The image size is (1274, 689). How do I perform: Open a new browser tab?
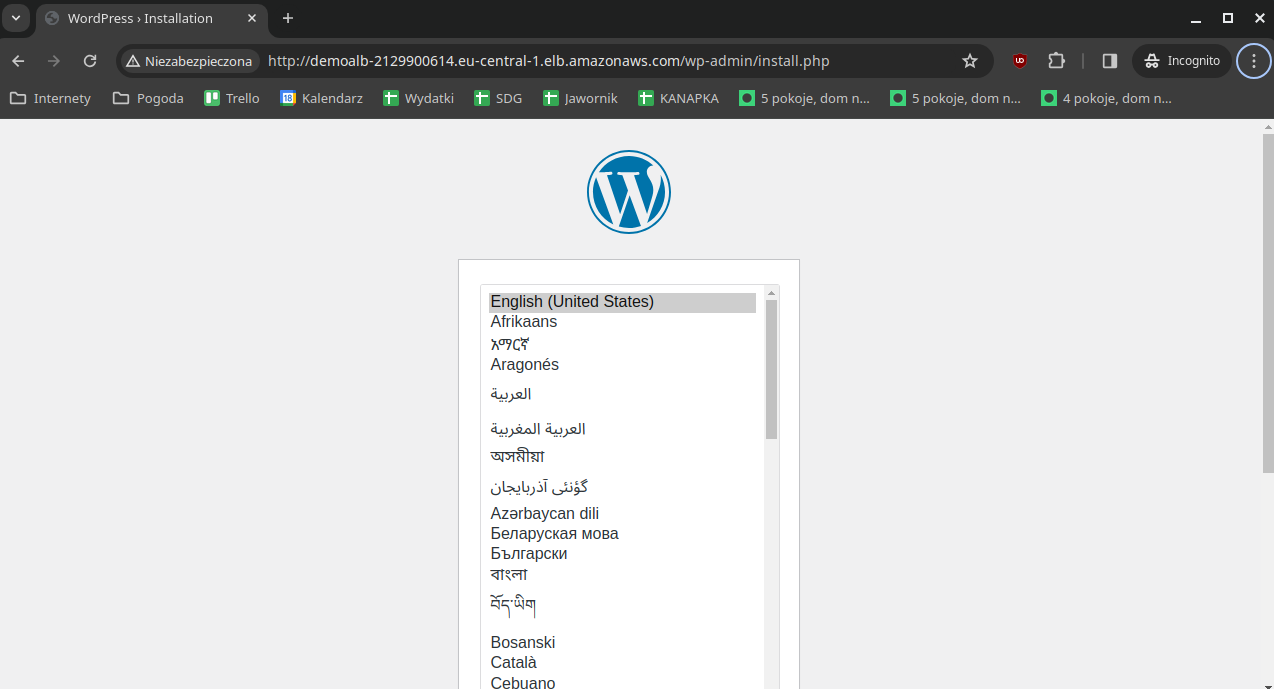288,18
